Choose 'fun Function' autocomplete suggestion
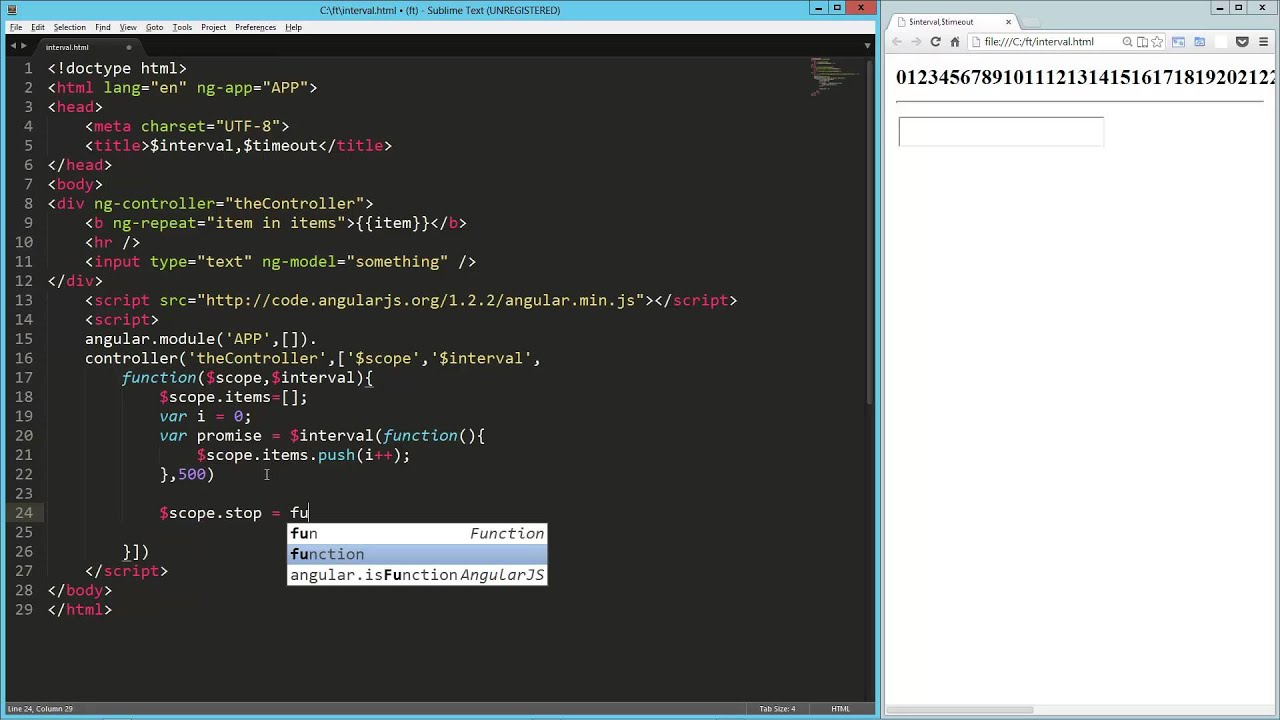Screen dimensions: 1280x720 (417, 533)
